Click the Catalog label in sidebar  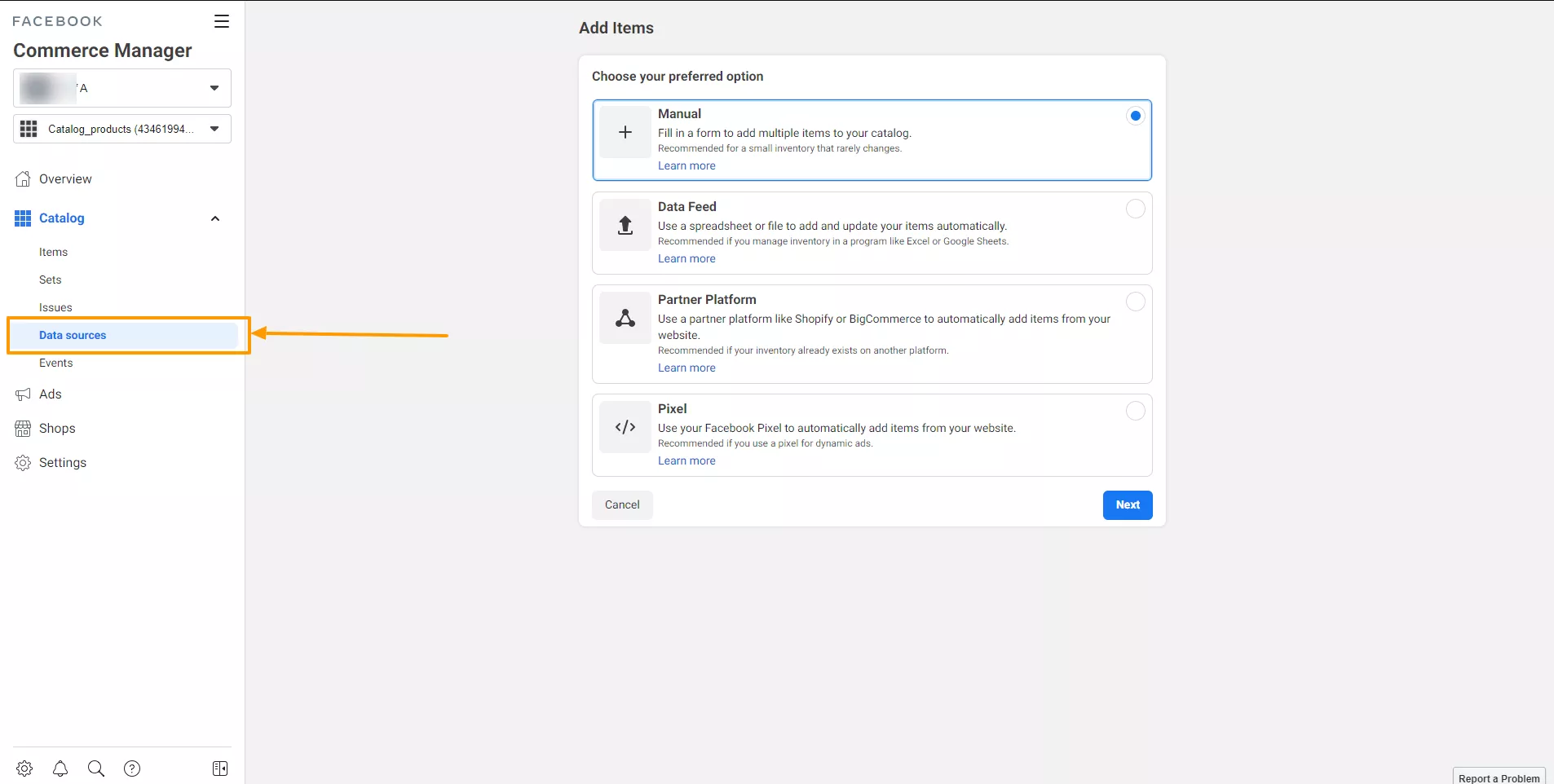point(62,218)
